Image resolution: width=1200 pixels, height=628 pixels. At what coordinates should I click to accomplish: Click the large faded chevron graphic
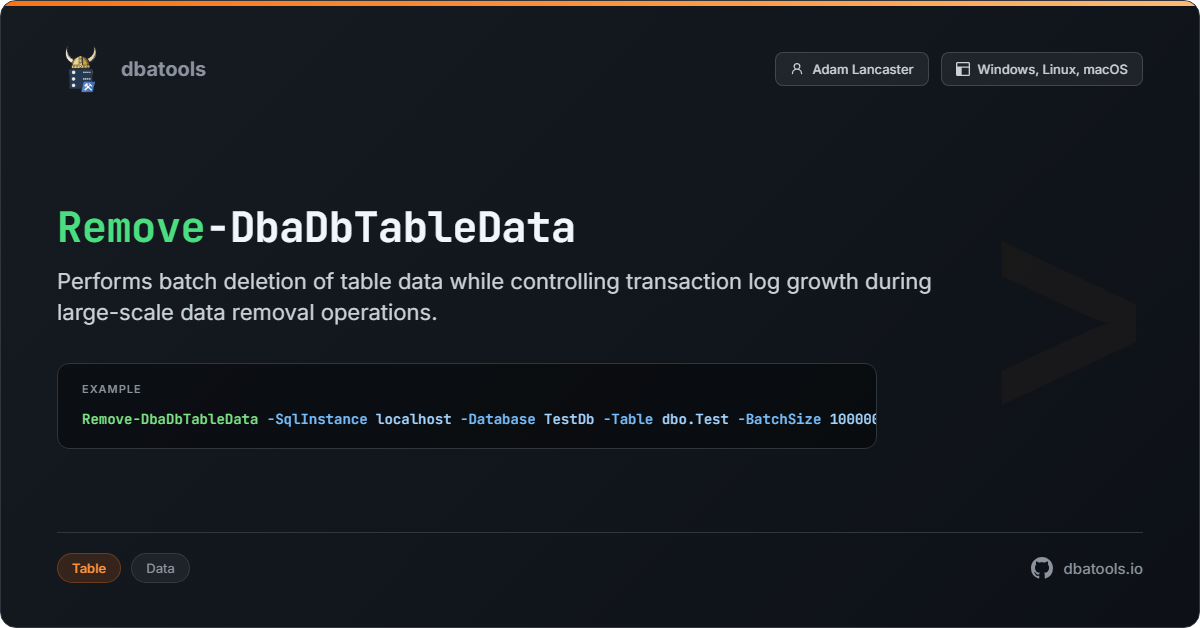tap(1067, 322)
